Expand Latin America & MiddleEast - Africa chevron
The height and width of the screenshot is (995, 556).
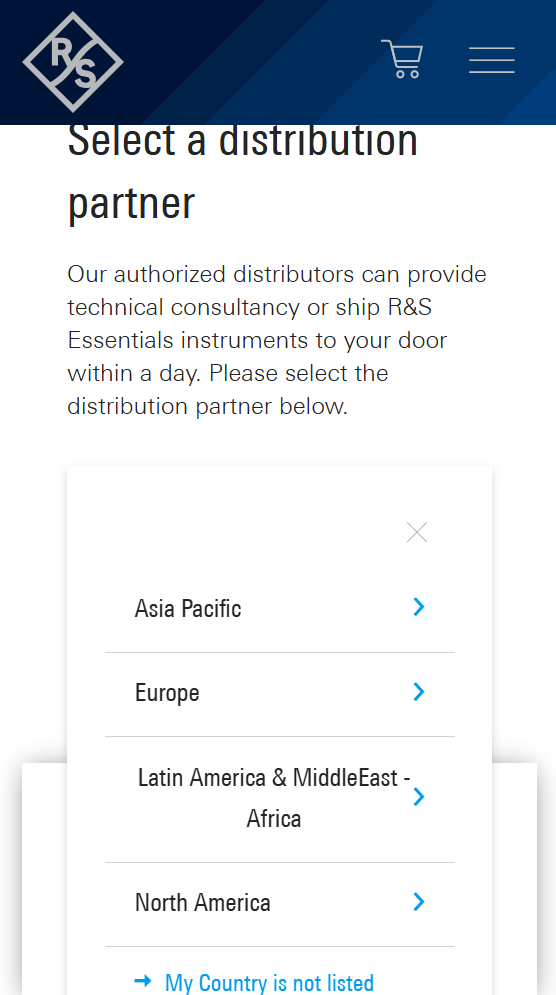418,797
